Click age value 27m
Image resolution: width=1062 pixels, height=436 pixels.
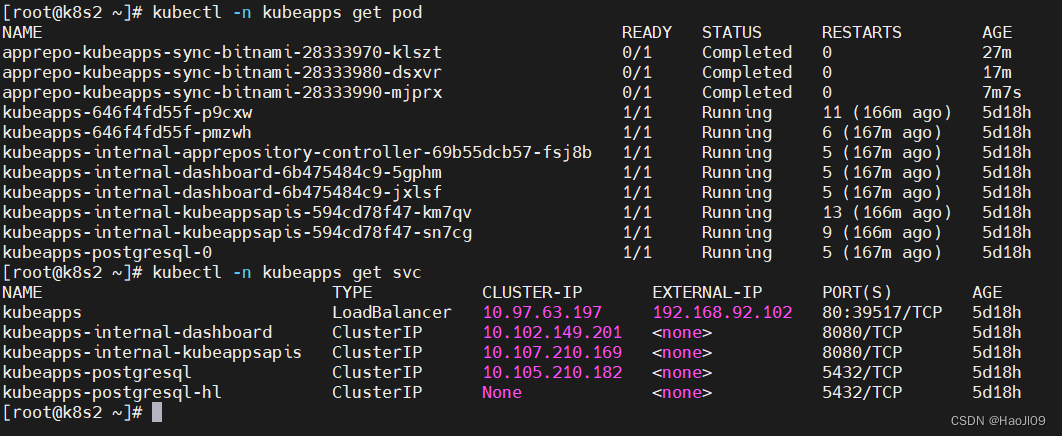(997, 52)
